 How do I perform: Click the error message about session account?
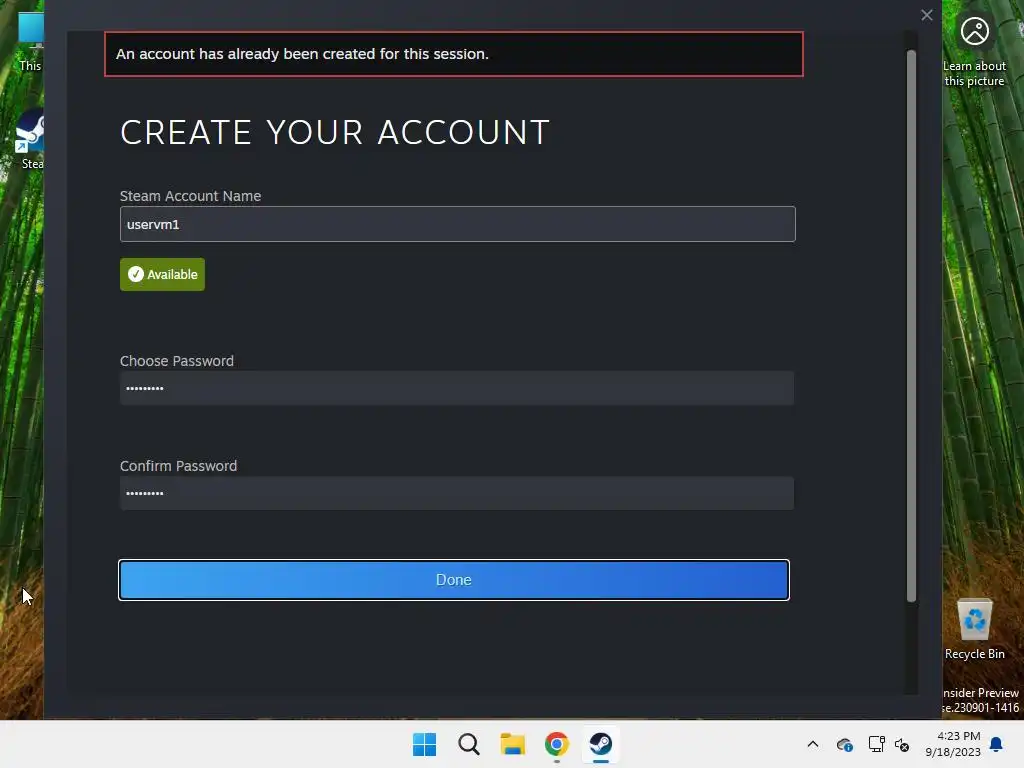454,54
